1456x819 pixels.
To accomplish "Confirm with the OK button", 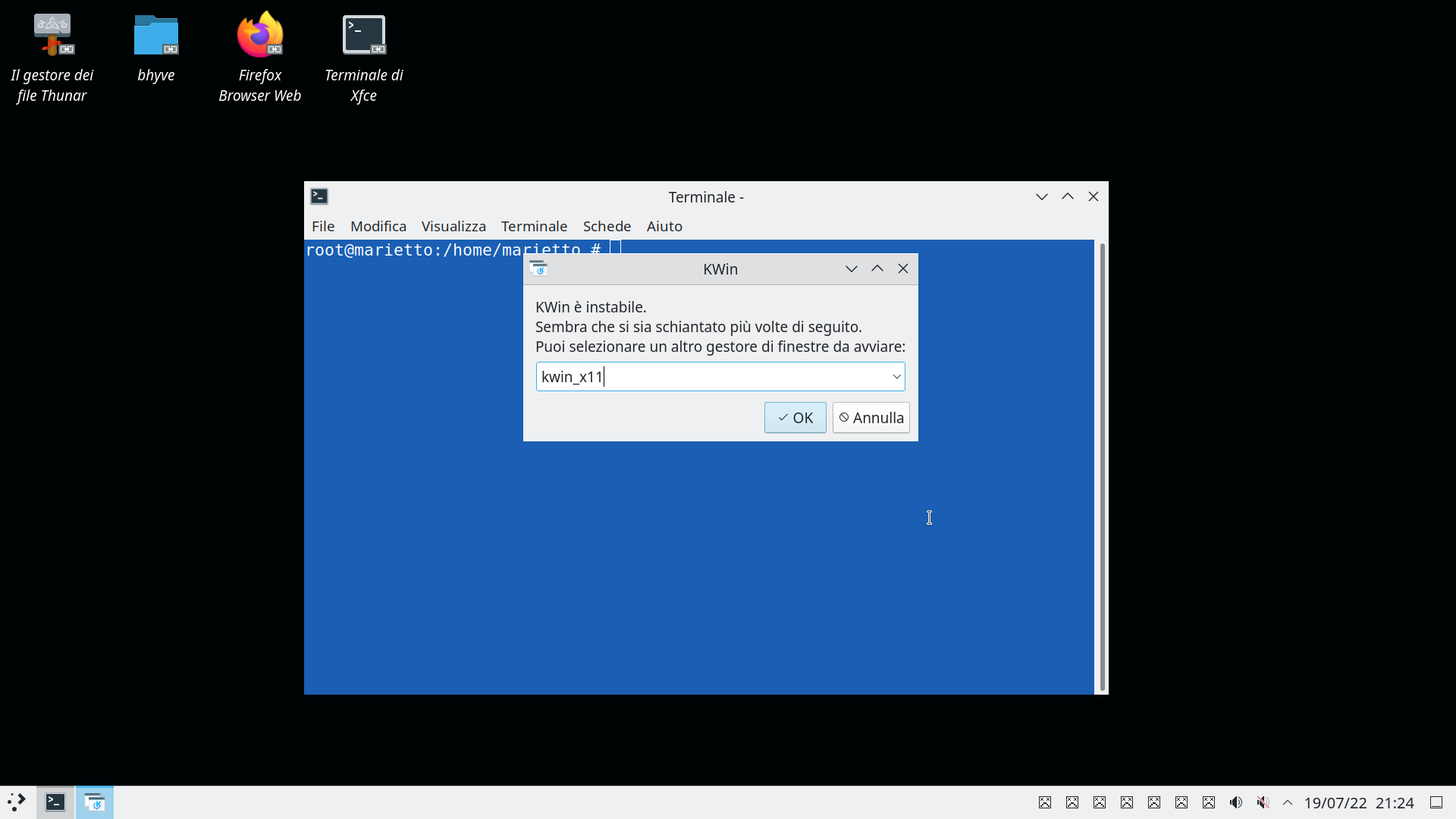I will (x=795, y=418).
